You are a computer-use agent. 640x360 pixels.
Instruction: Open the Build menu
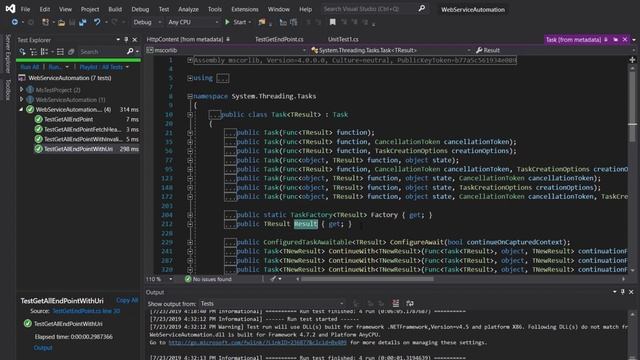point(115,9)
